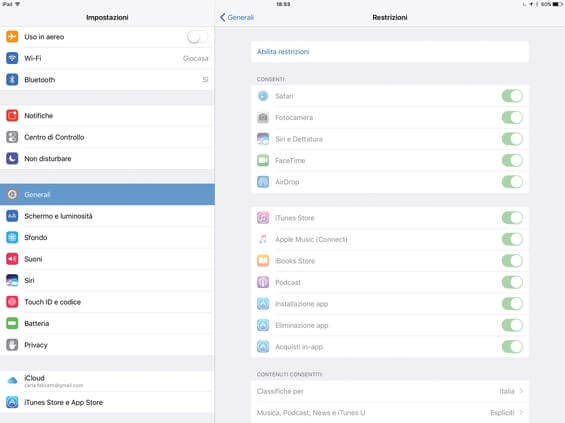Toggle the AirDrop switch
The image size is (565, 423).
click(x=512, y=182)
